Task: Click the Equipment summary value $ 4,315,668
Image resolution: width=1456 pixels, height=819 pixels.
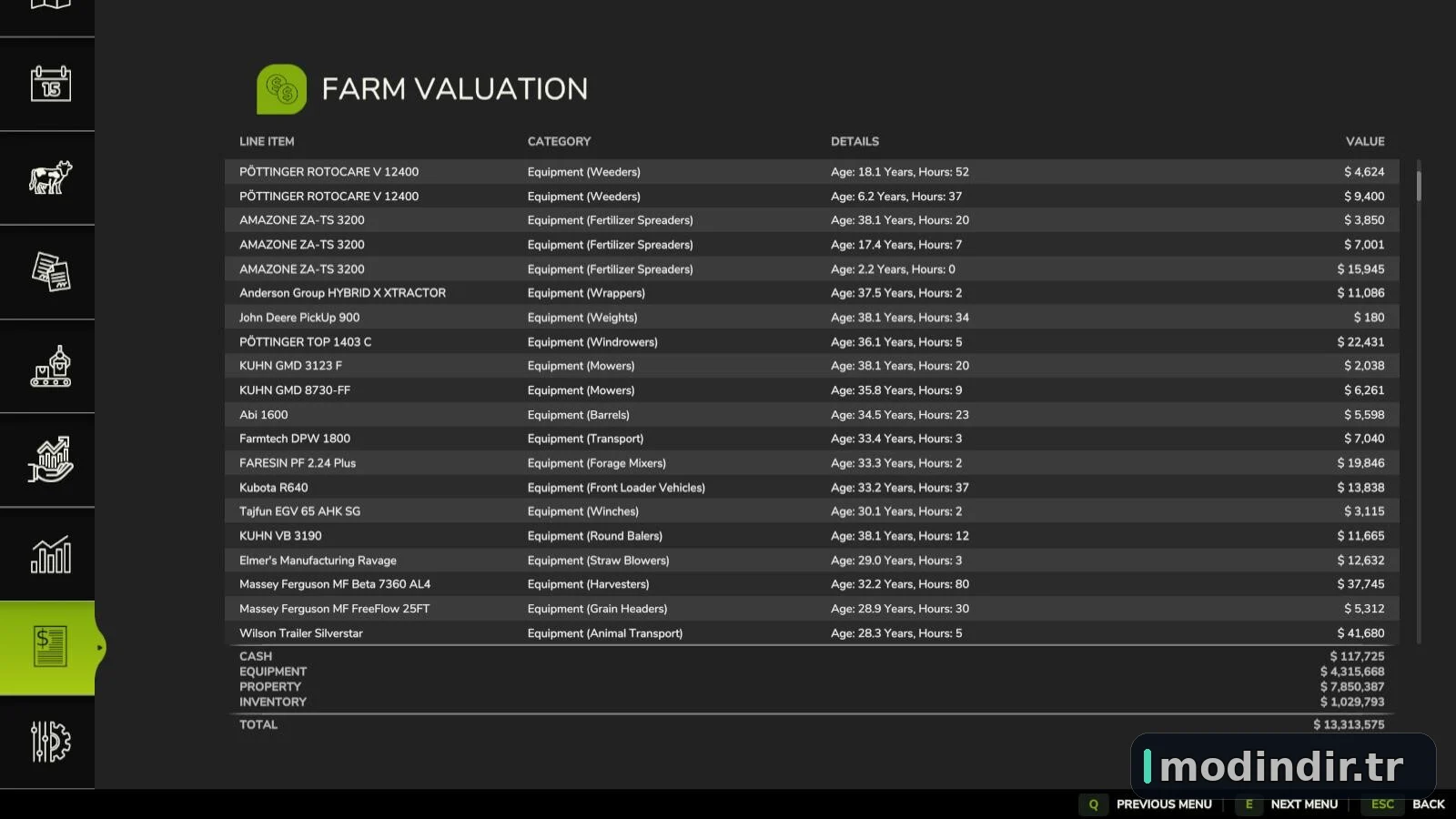Action: (x=1352, y=672)
